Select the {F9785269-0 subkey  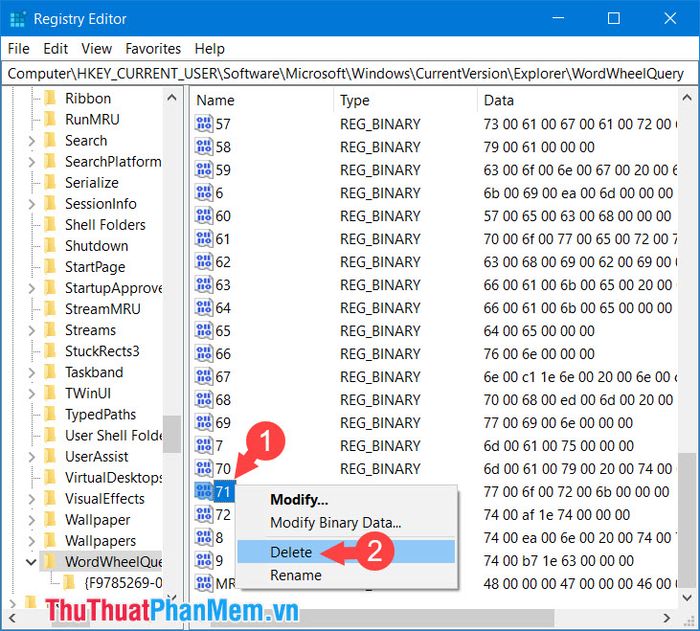coord(123,583)
